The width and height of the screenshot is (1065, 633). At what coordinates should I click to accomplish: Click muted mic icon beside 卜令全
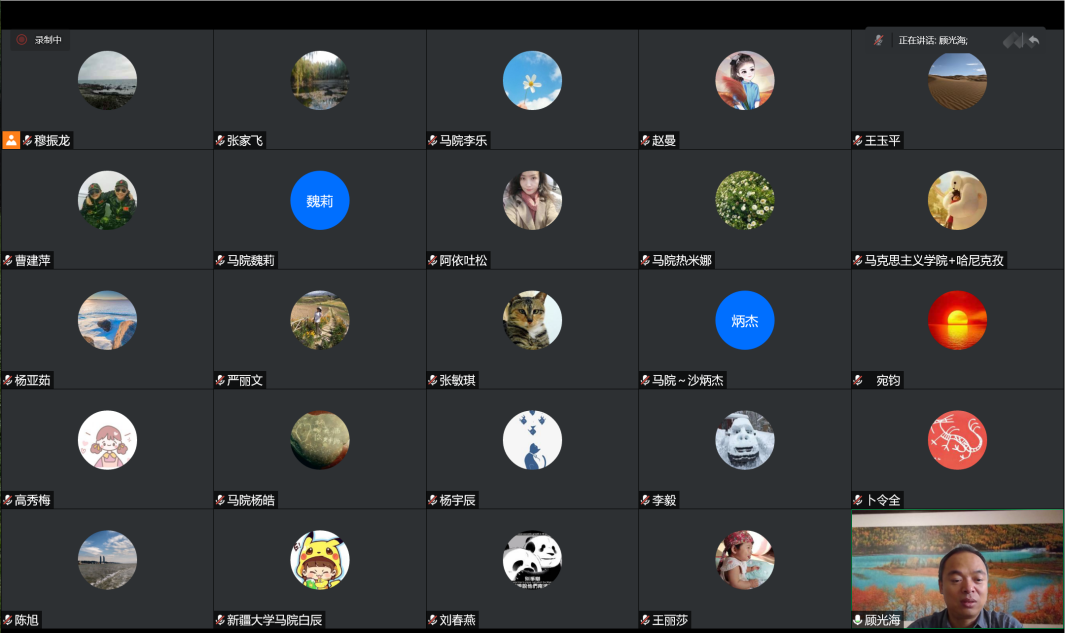coord(858,501)
